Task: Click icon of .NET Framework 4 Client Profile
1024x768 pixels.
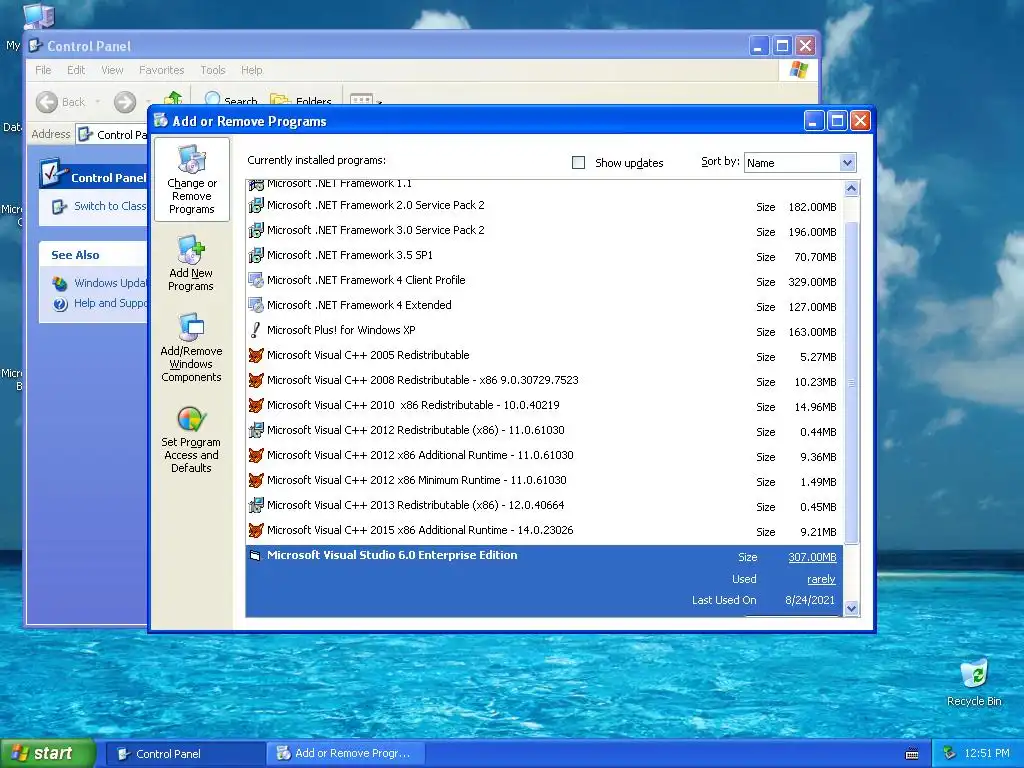Action: [256, 280]
